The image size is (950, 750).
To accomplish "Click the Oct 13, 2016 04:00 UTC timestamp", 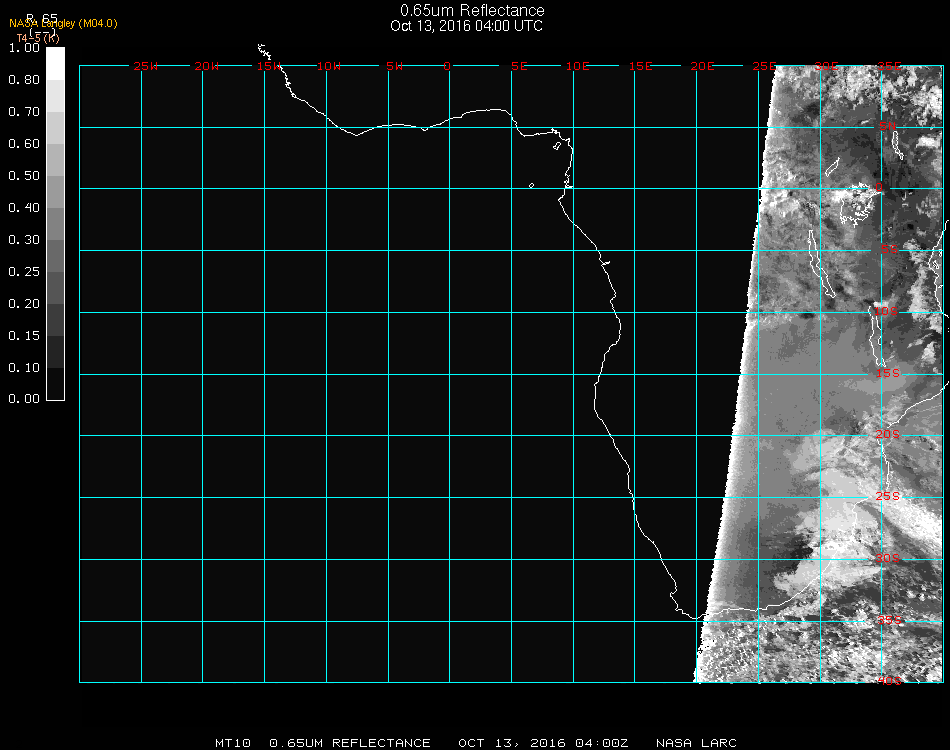I will click(x=467, y=25).
